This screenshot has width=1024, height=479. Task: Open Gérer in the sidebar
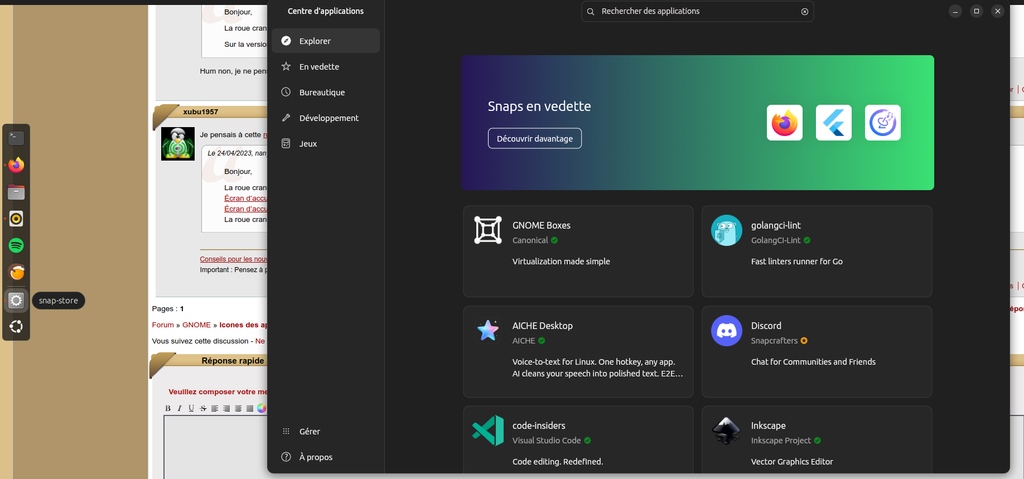click(325, 431)
